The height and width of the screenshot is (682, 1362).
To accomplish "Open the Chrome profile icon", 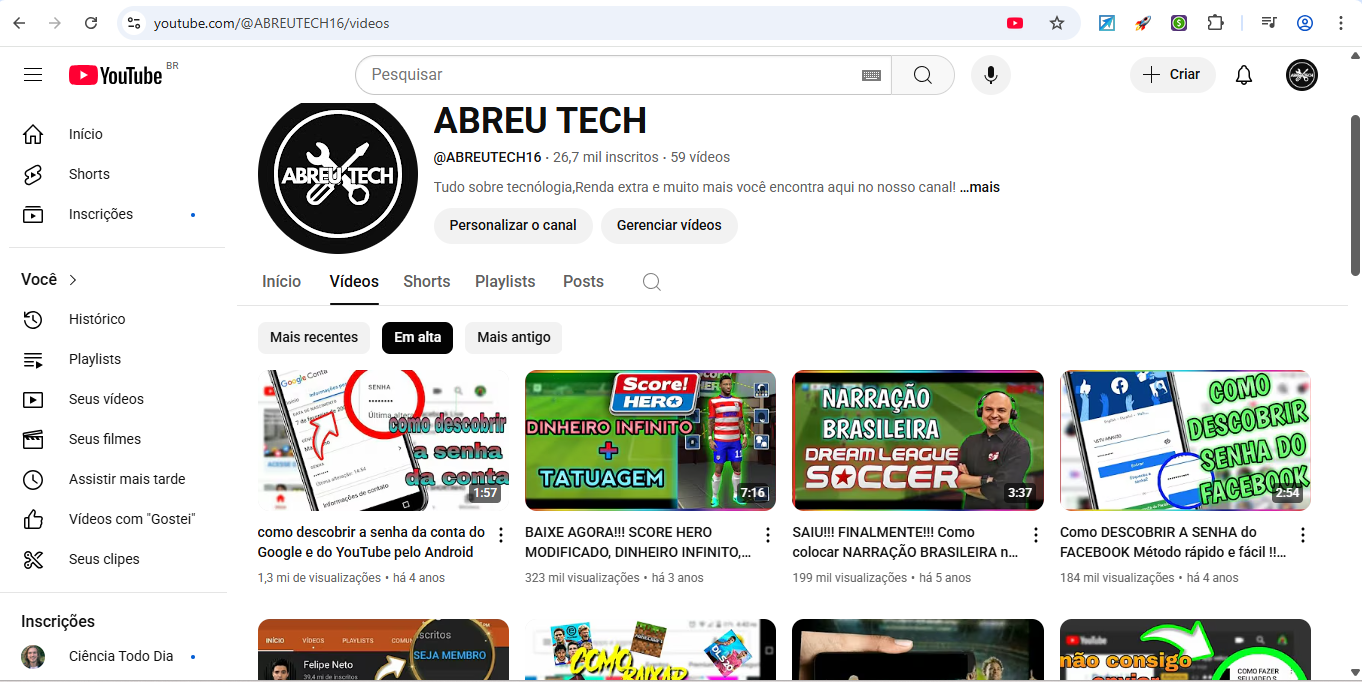I will [x=1305, y=23].
